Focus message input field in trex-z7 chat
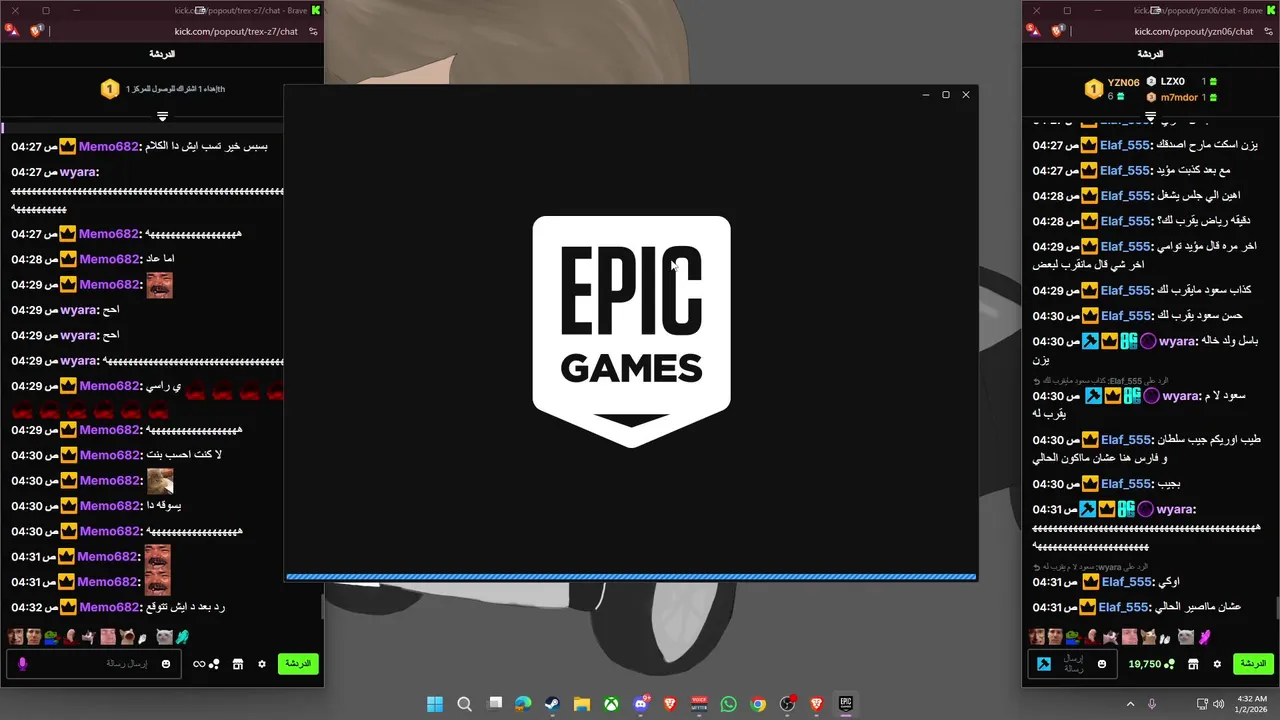This screenshot has height=720, width=1280. [x=95, y=664]
